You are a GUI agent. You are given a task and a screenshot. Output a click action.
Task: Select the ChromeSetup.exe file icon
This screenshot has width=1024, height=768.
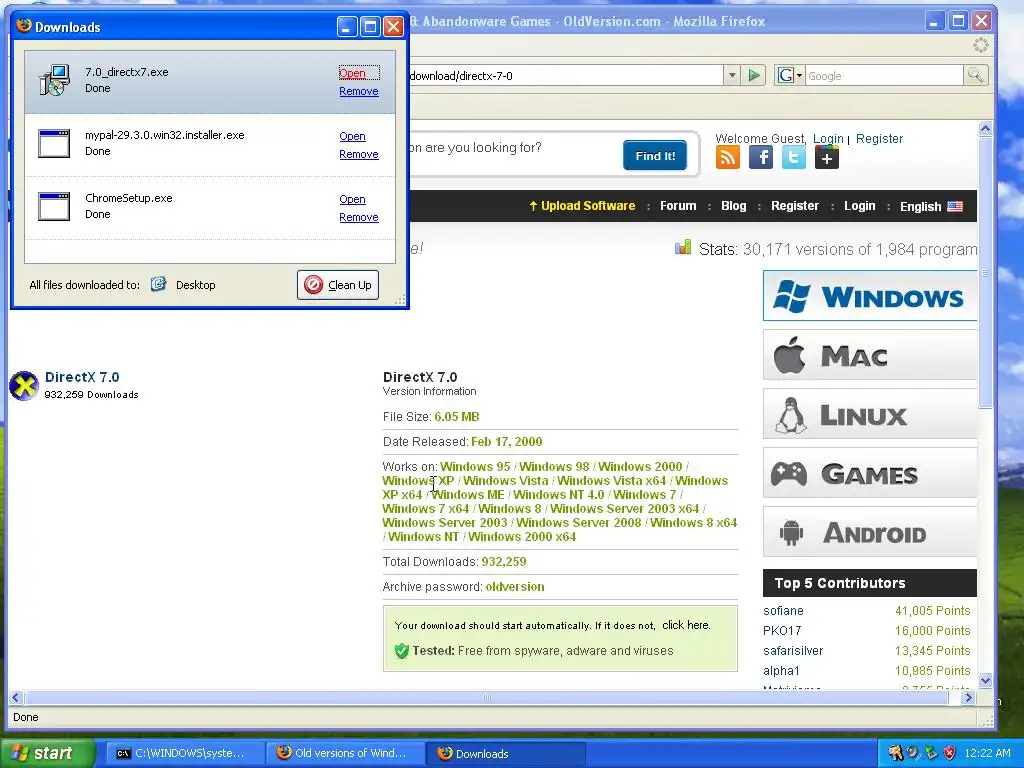point(54,206)
